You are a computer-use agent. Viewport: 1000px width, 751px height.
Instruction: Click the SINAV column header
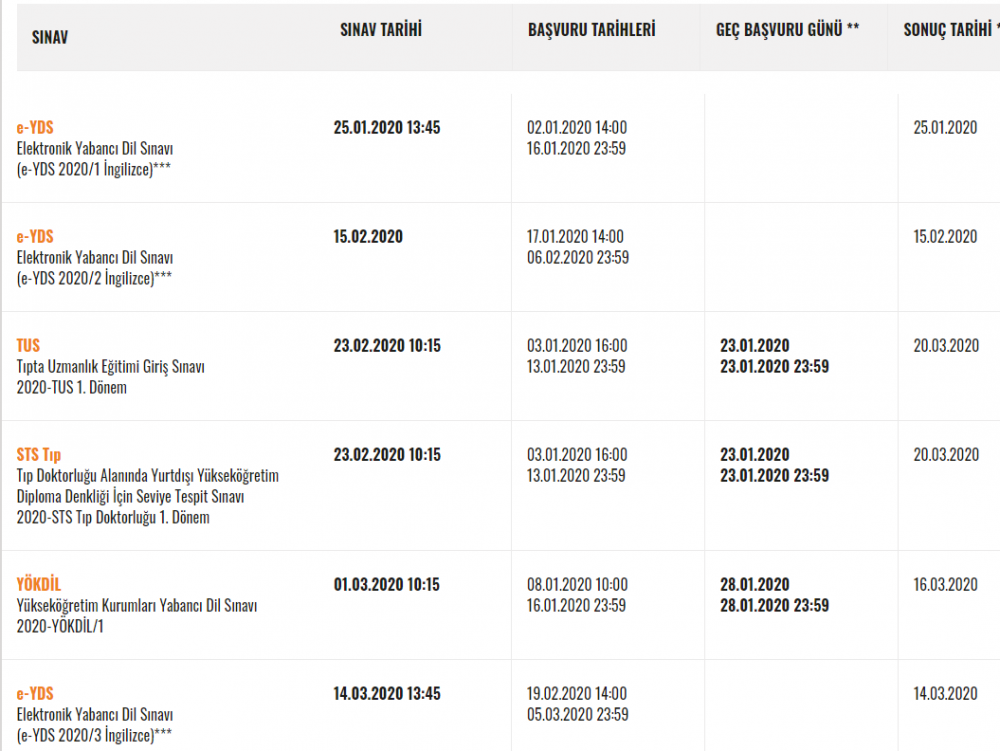point(50,36)
